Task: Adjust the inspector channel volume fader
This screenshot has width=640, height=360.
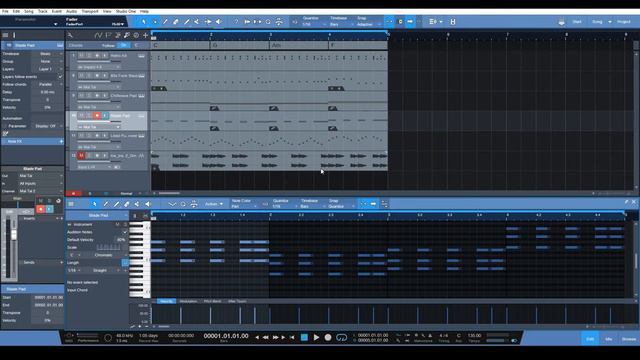Action: 14,234
